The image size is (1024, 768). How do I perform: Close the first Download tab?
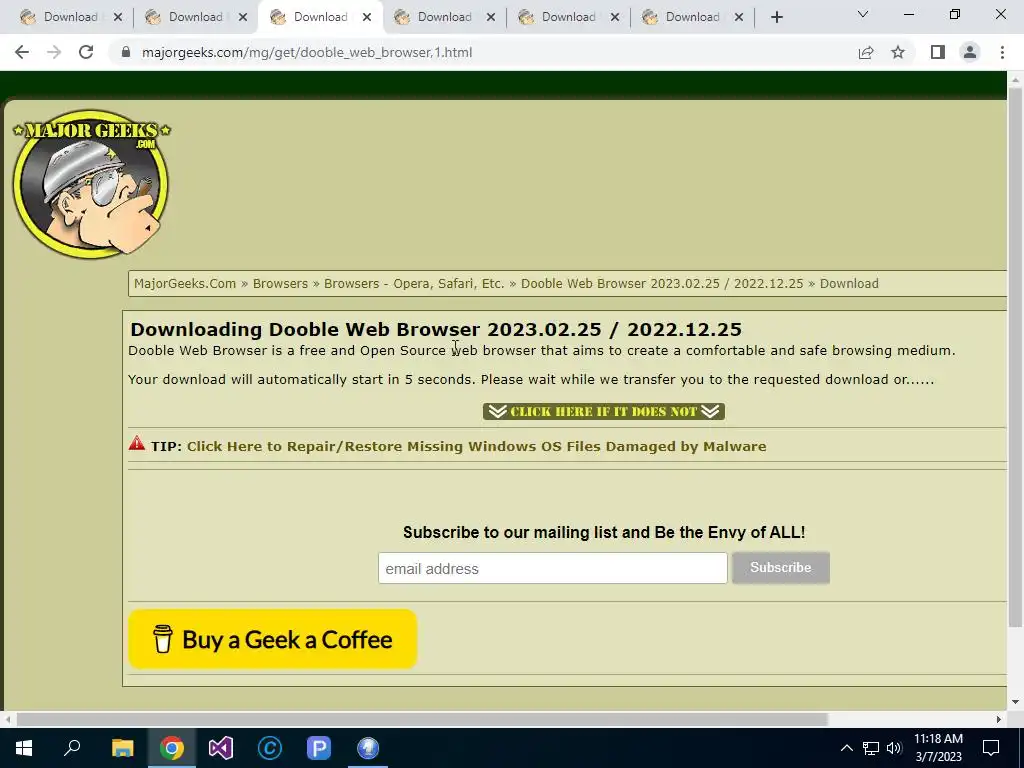118,18
